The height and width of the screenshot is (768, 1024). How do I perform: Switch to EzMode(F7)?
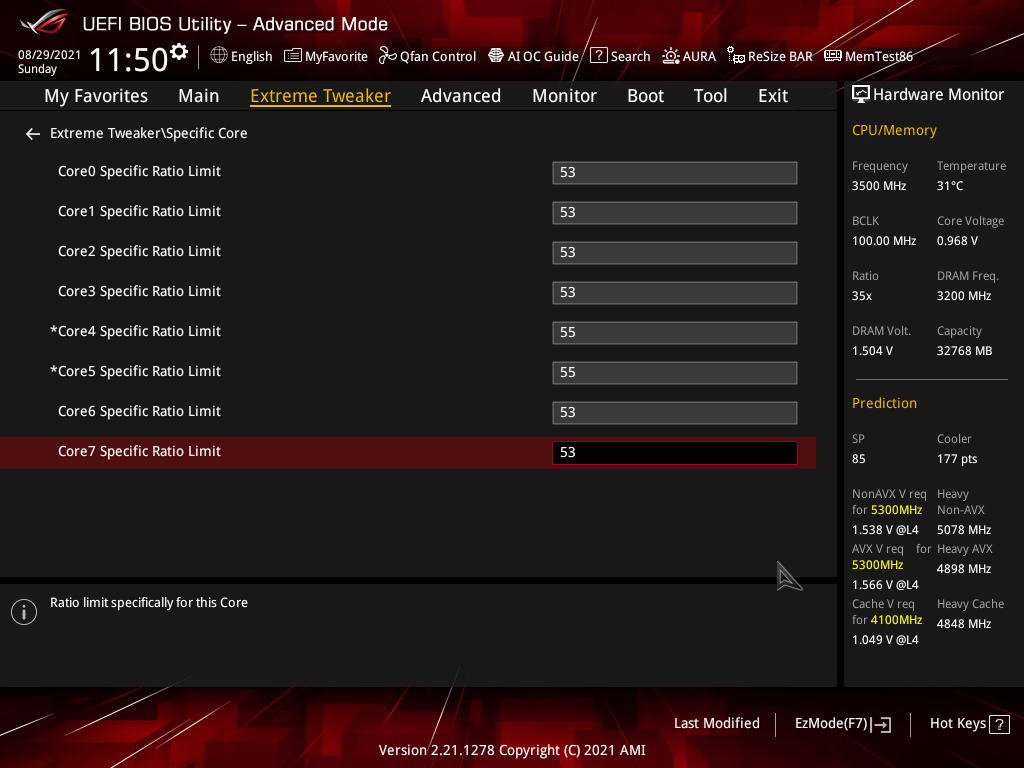click(842, 724)
